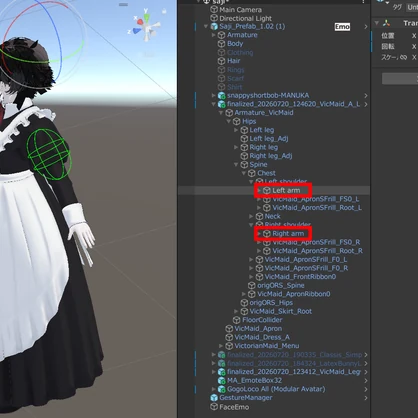Collapse the Chest bone node
Viewport: 418px width, 418px height.
[244, 173]
